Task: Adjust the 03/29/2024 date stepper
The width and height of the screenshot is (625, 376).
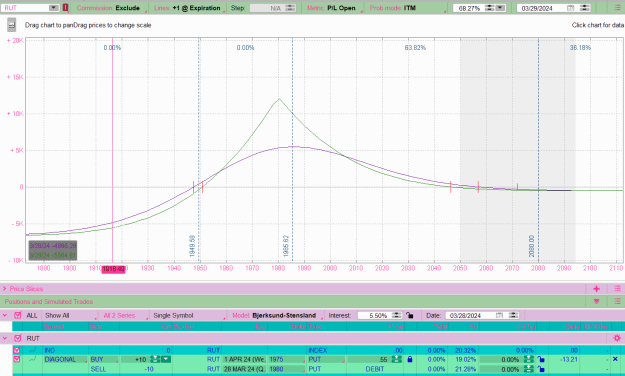Action: click(584, 8)
